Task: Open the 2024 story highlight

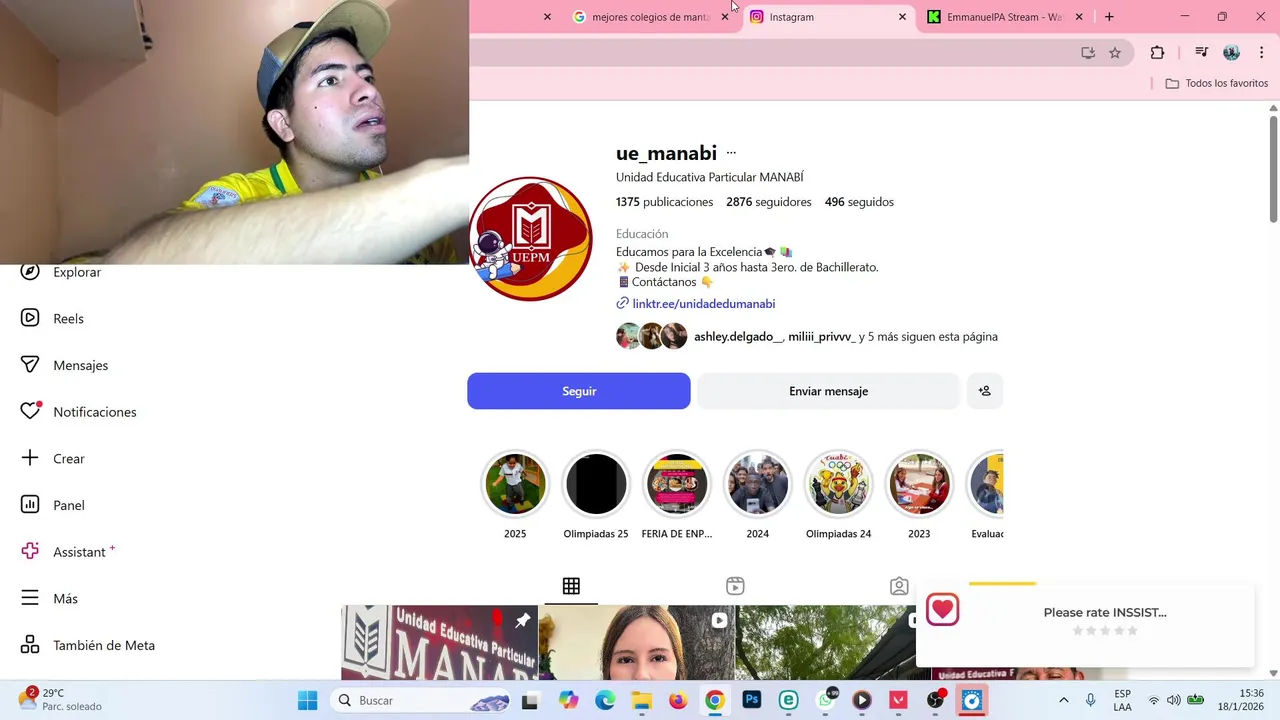Action: pos(758,484)
